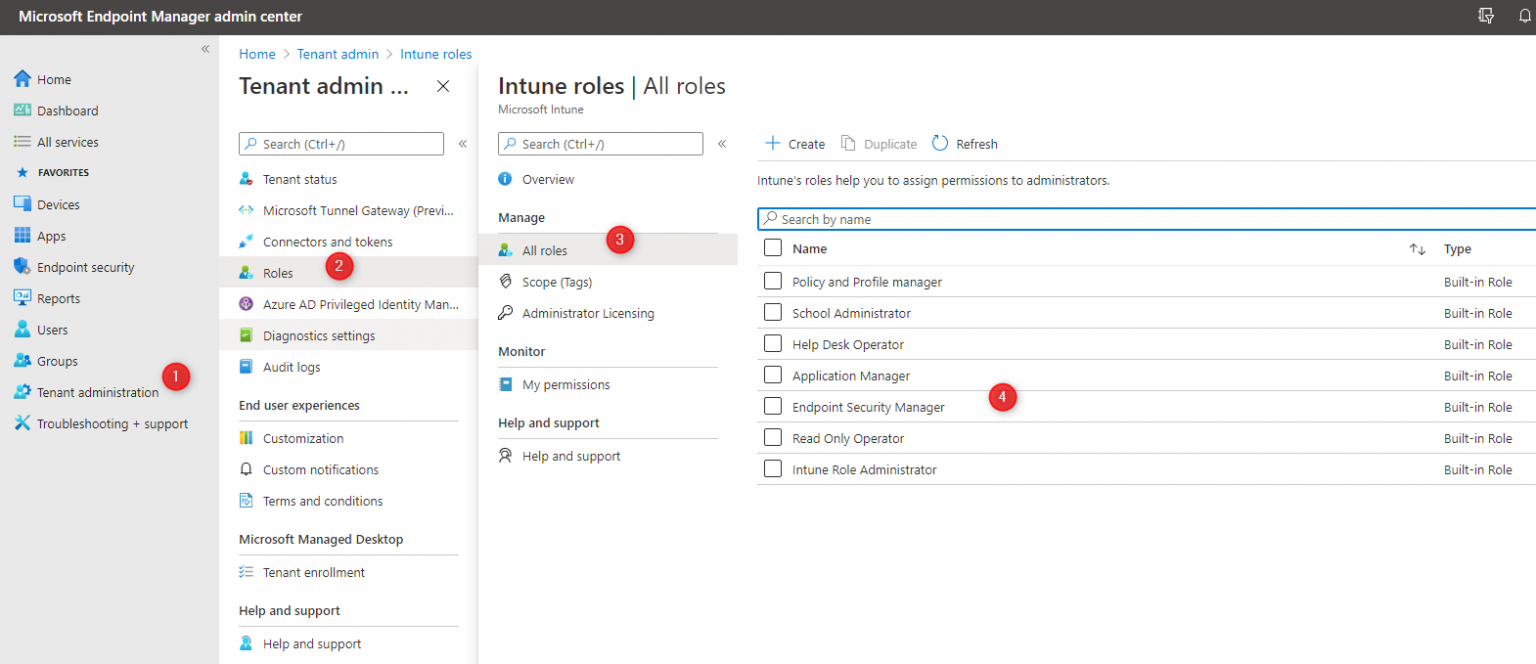Check the Help Desk Operator role checkbox
The width and height of the screenshot is (1536, 664).
773,343
